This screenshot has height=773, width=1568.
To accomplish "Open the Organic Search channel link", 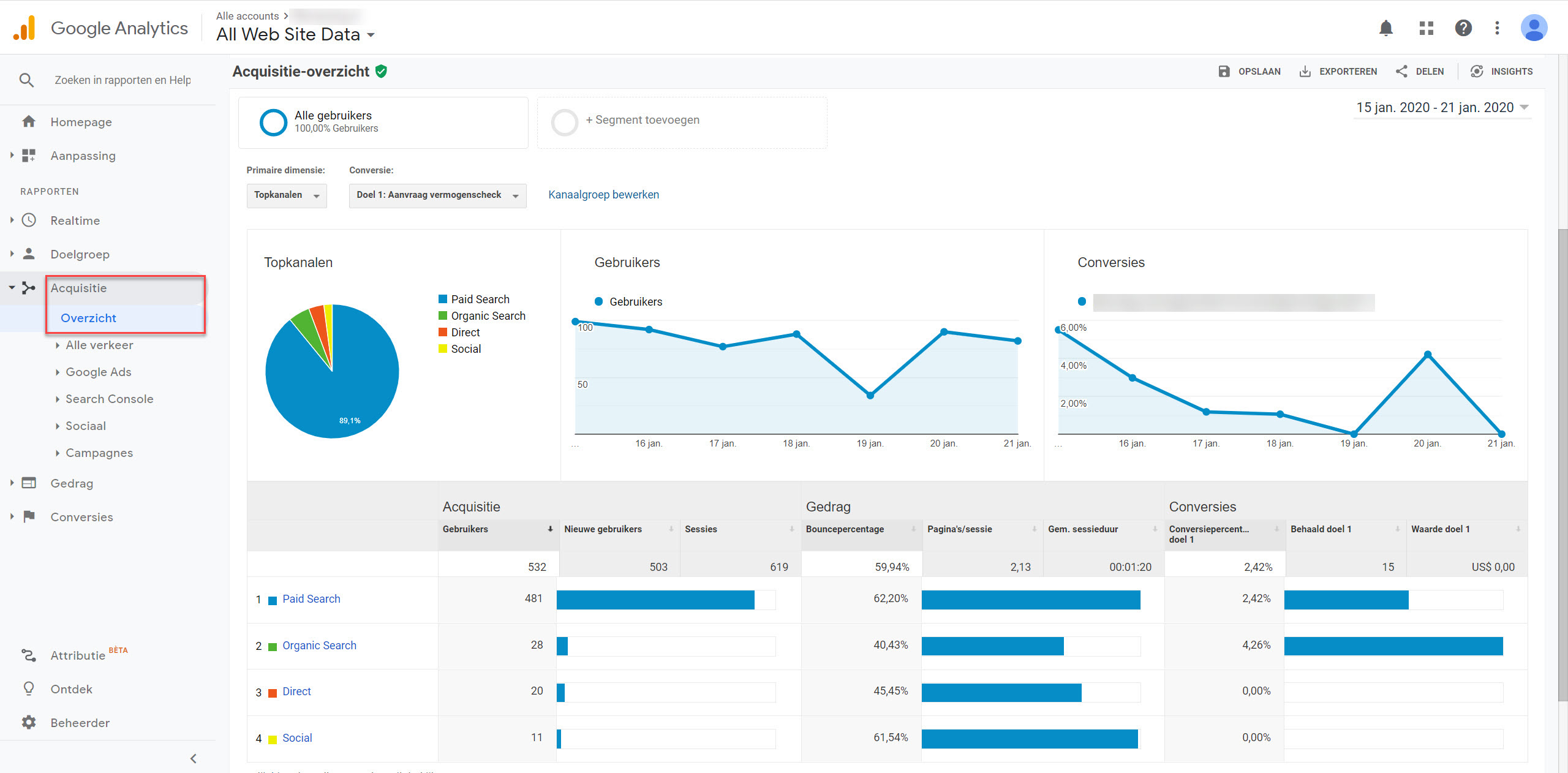I will click(319, 646).
